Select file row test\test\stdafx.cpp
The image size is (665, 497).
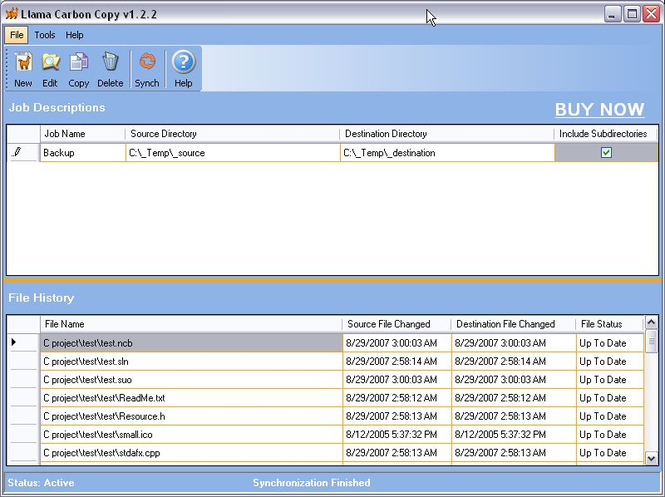192,452
